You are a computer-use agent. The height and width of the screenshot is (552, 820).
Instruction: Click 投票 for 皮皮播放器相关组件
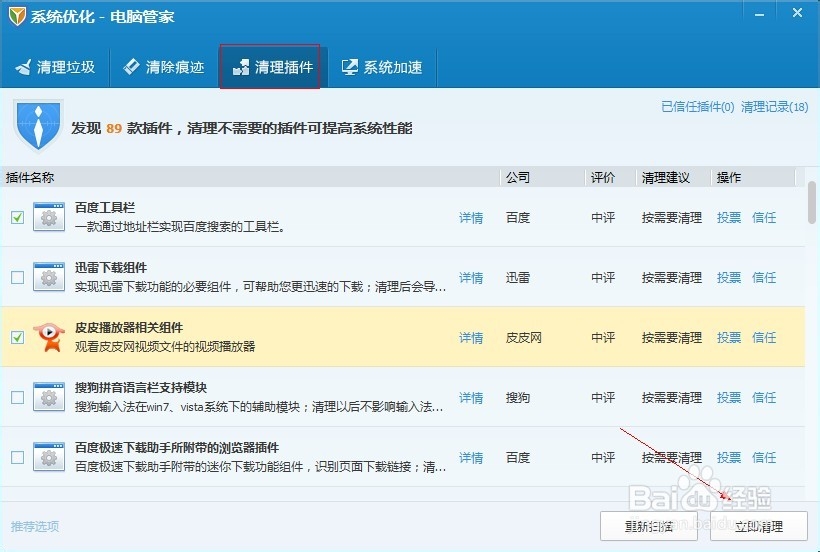pos(728,338)
